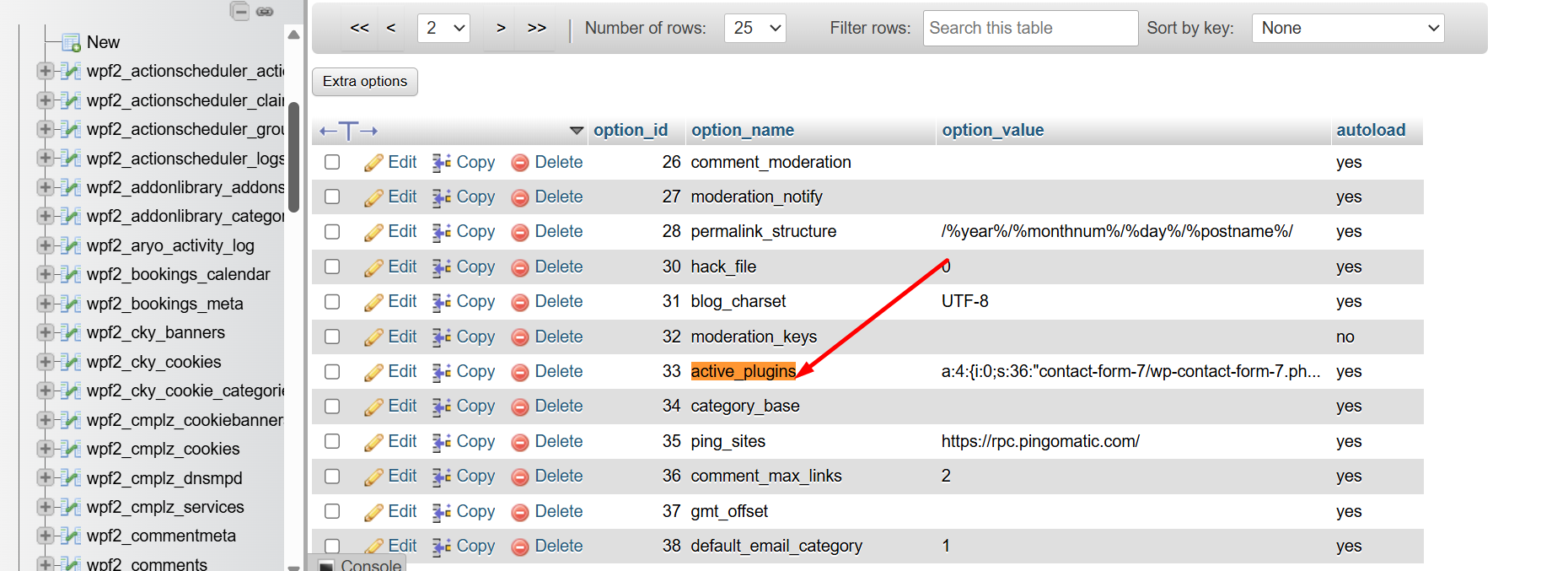The image size is (1568, 571).
Task: Click Delete icon for ping_sites row
Action: click(520, 442)
